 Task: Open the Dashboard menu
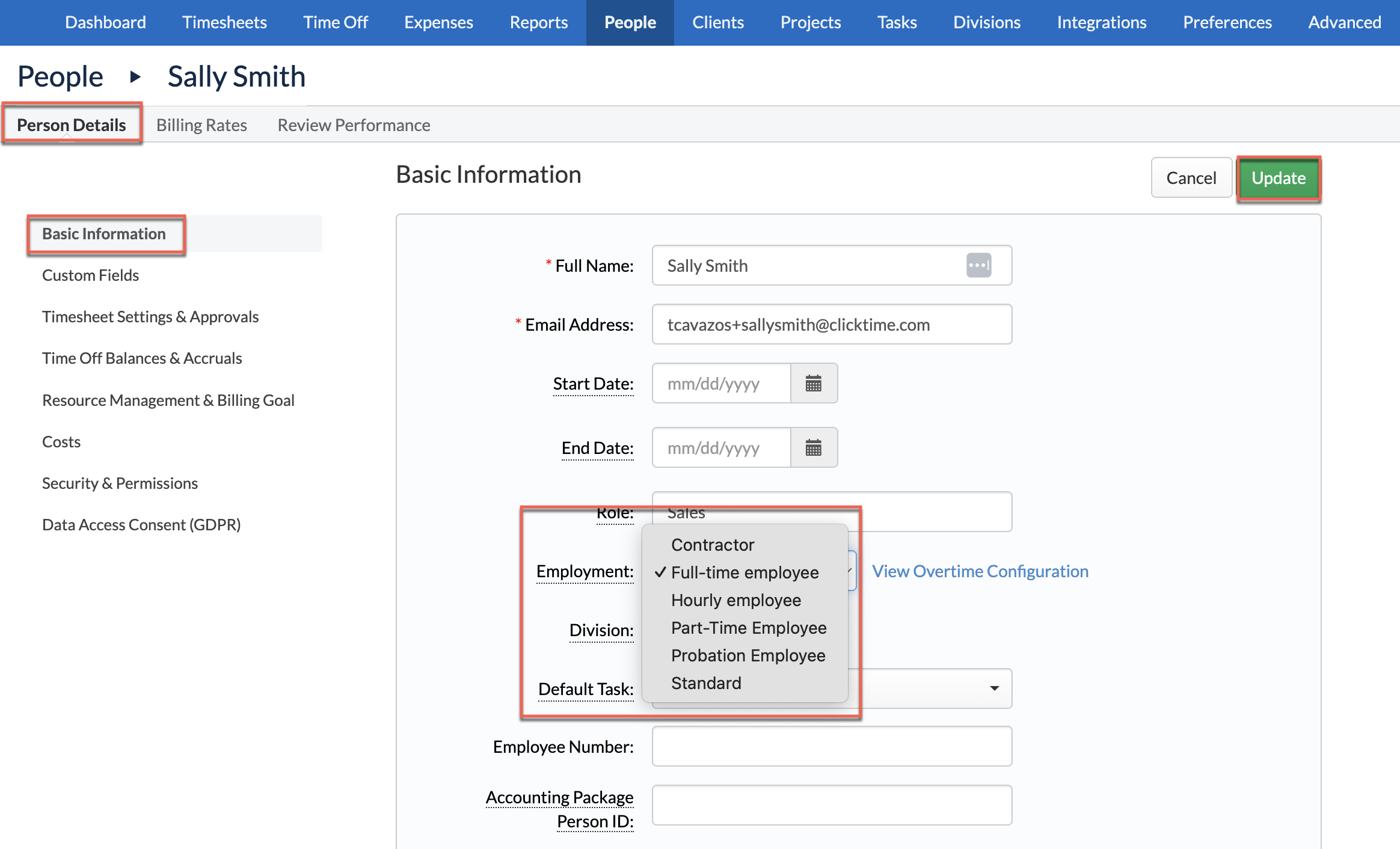pyautogui.click(x=105, y=22)
